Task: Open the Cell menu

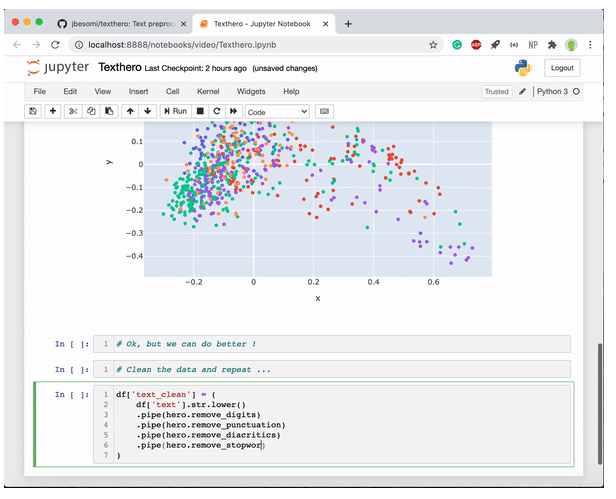Action: coord(172,92)
